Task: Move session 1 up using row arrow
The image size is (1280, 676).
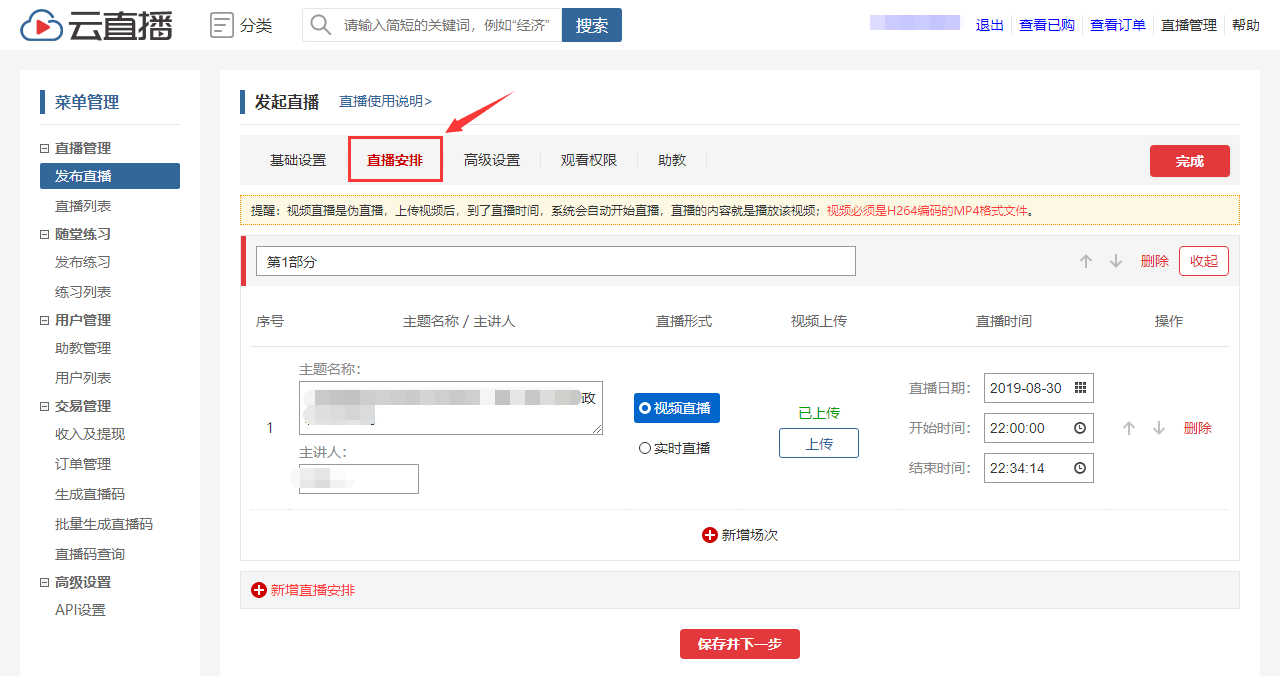Action: (1129, 428)
